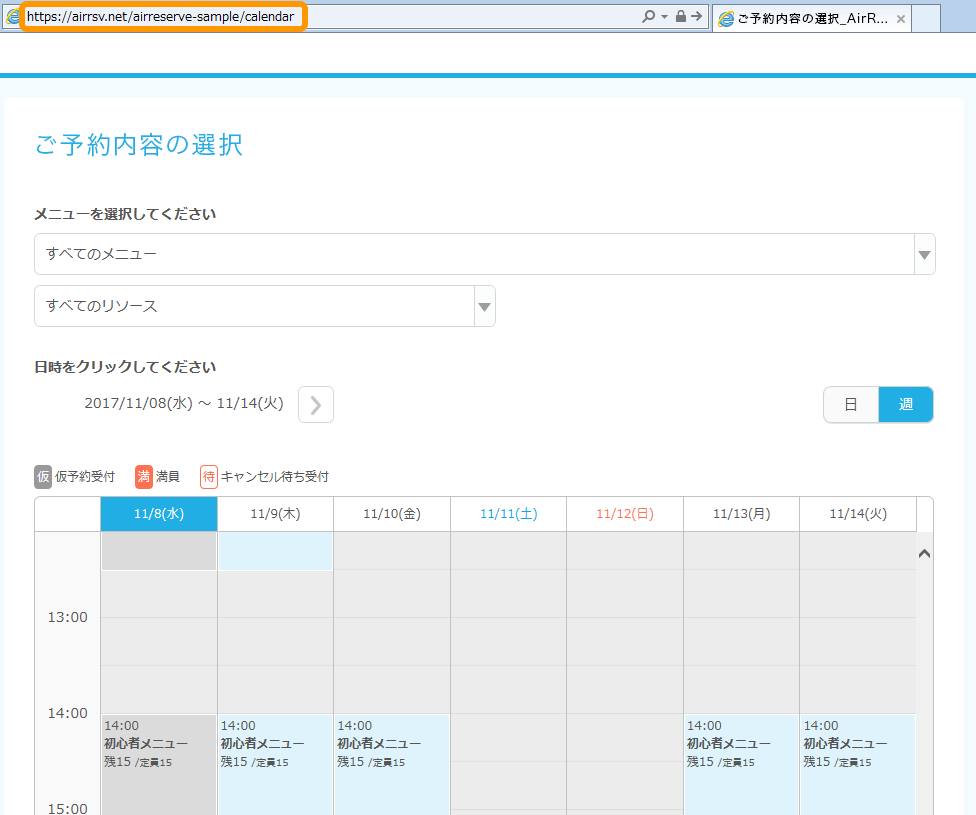Open the すべてのメニュー dropdown
This screenshot has height=815, width=976.
point(474,254)
